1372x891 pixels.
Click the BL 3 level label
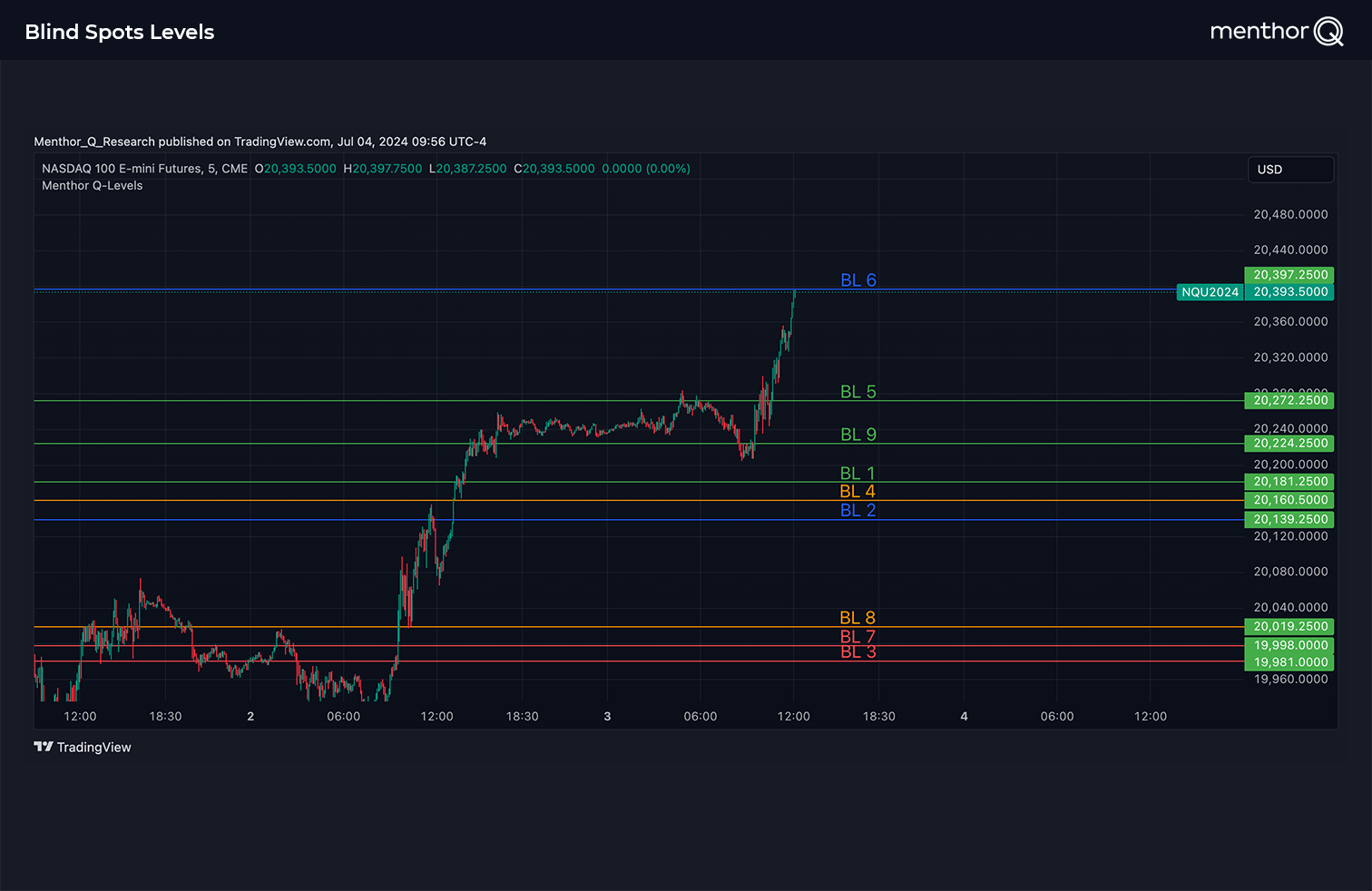pos(857,651)
